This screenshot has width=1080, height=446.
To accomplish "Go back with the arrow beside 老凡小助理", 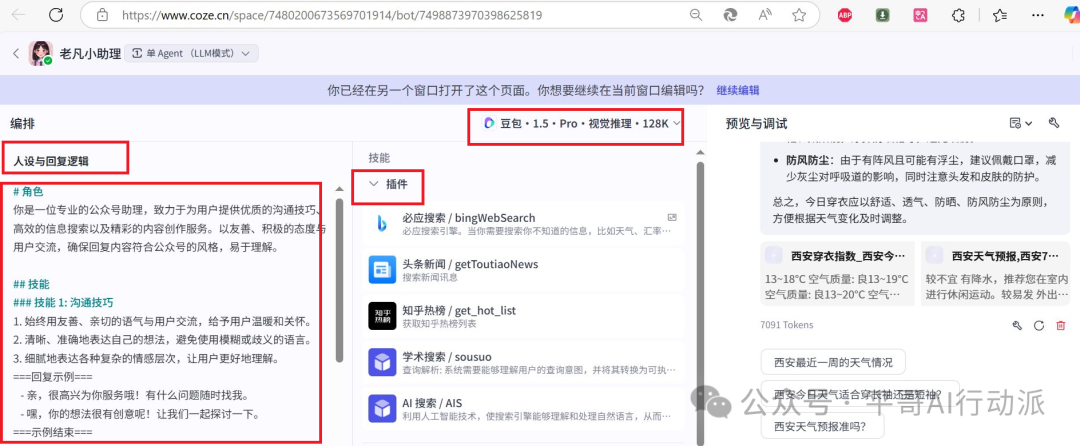I will point(17,54).
